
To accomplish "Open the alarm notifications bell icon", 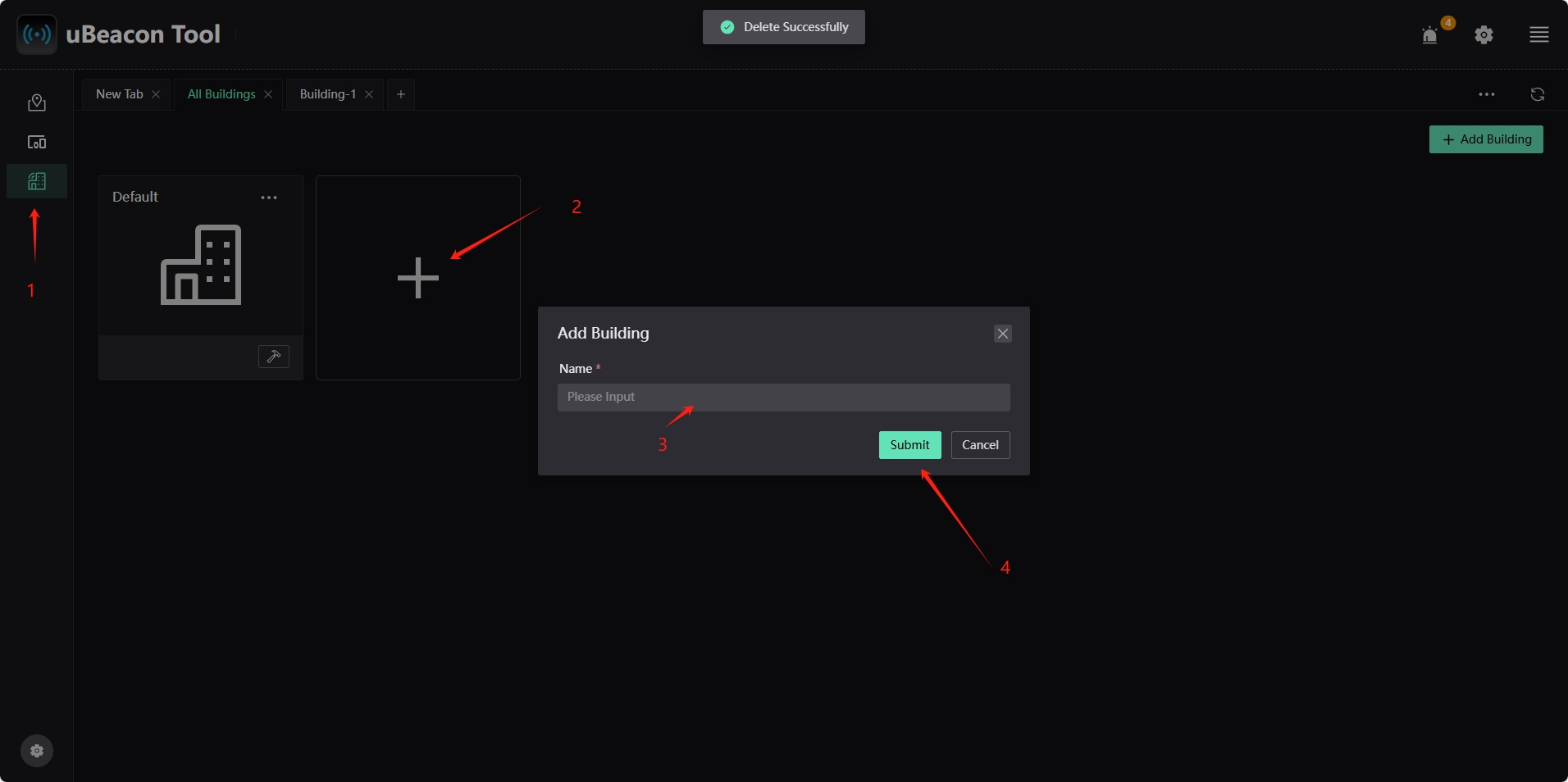I will 1429,35.
